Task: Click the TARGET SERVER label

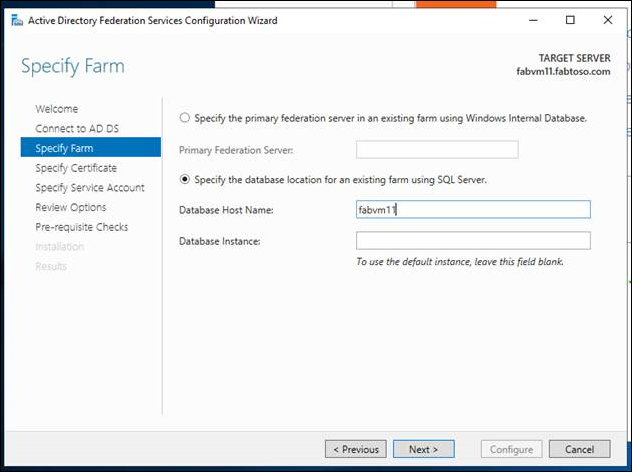Action: pyautogui.click(x=574, y=58)
